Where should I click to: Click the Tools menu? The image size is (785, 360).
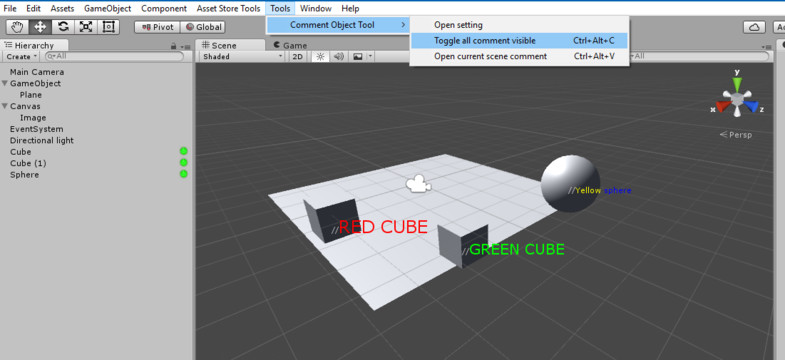pos(280,9)
